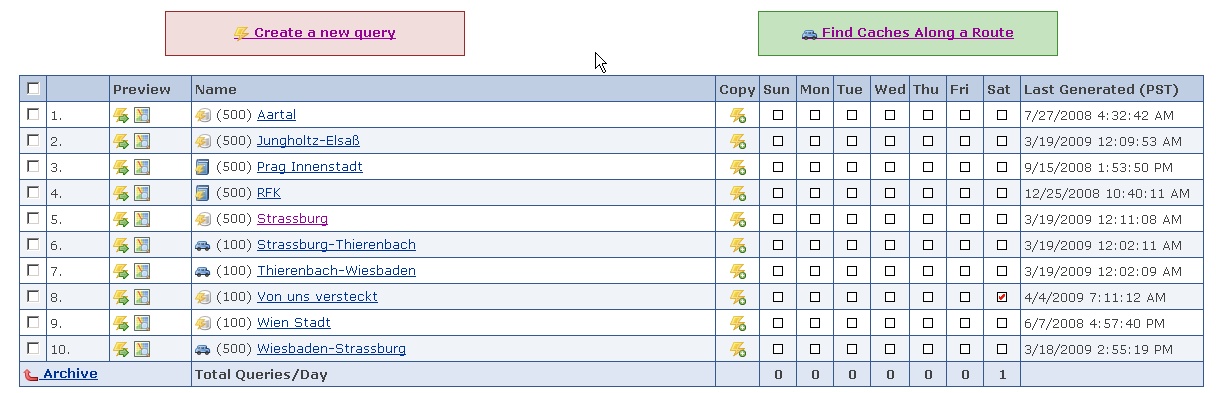Click the copy icon for Thierenbach-Wiesbaden query
This screenshot has width=1216, height=393.
click(738, 271)
